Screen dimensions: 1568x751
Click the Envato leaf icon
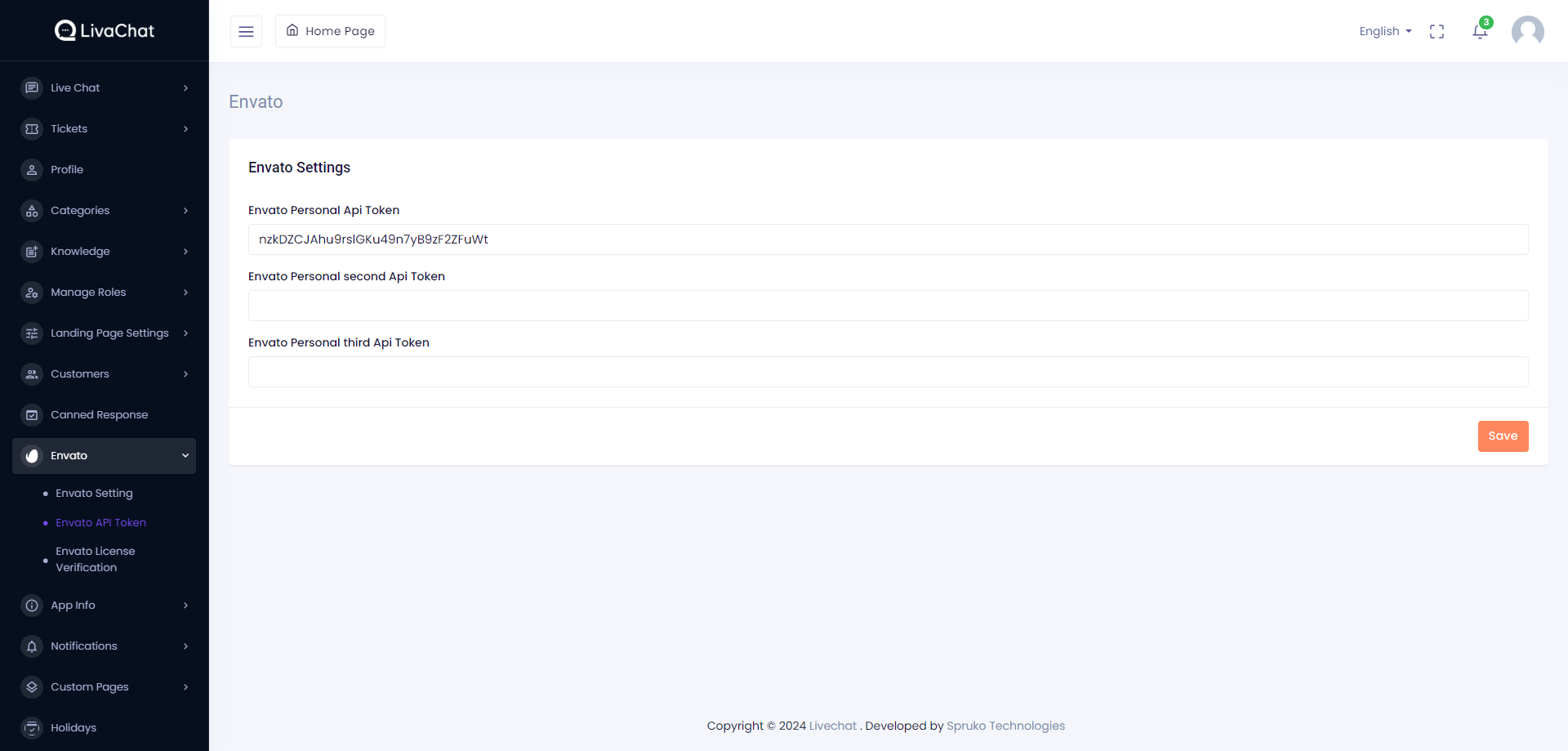[x=32, y=455]
